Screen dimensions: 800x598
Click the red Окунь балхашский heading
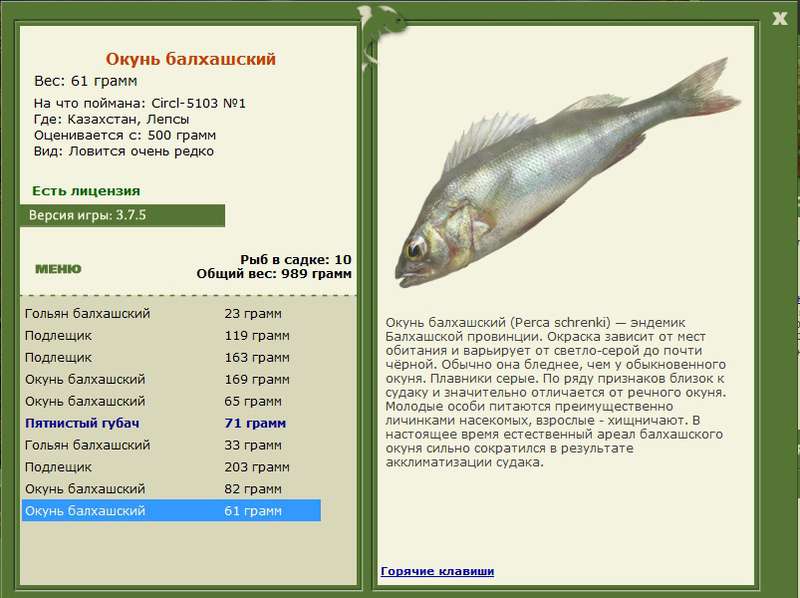click(x=191, y=59)
